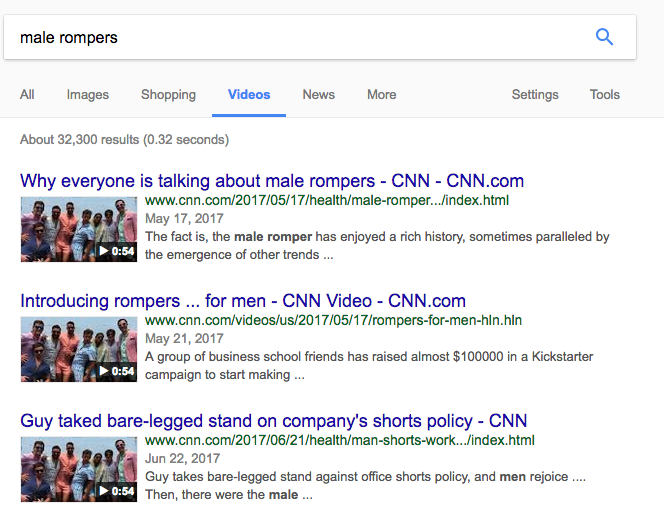Play the second result's 0:54 video badge
The width and height of the screenshot is (664, 522).
pos(117,372)
